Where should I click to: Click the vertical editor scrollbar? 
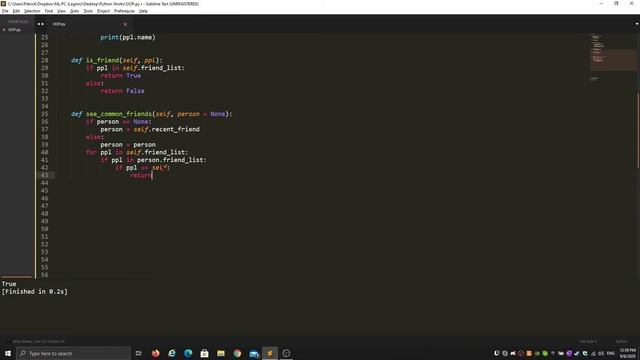638,131
